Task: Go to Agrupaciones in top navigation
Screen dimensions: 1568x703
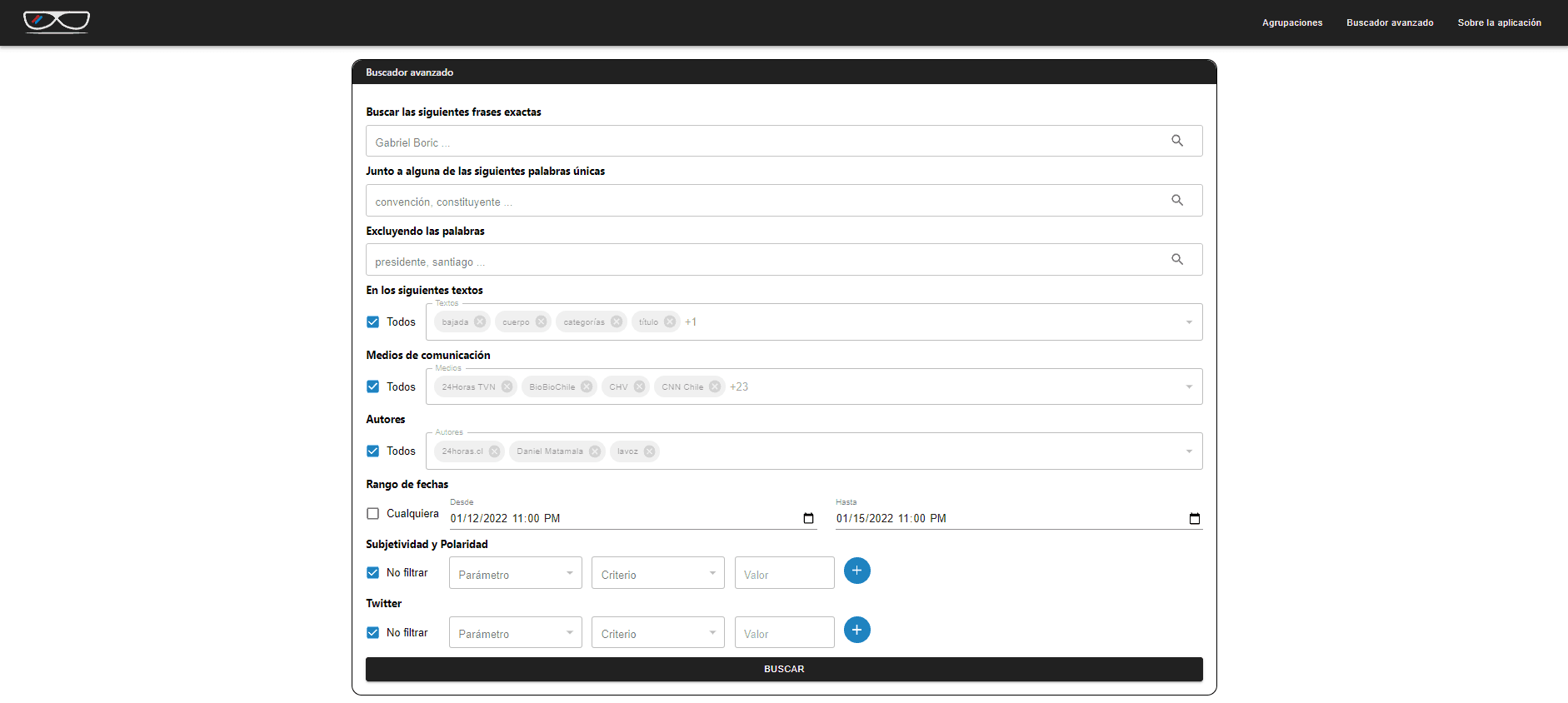Action: tap(1291, 22)
